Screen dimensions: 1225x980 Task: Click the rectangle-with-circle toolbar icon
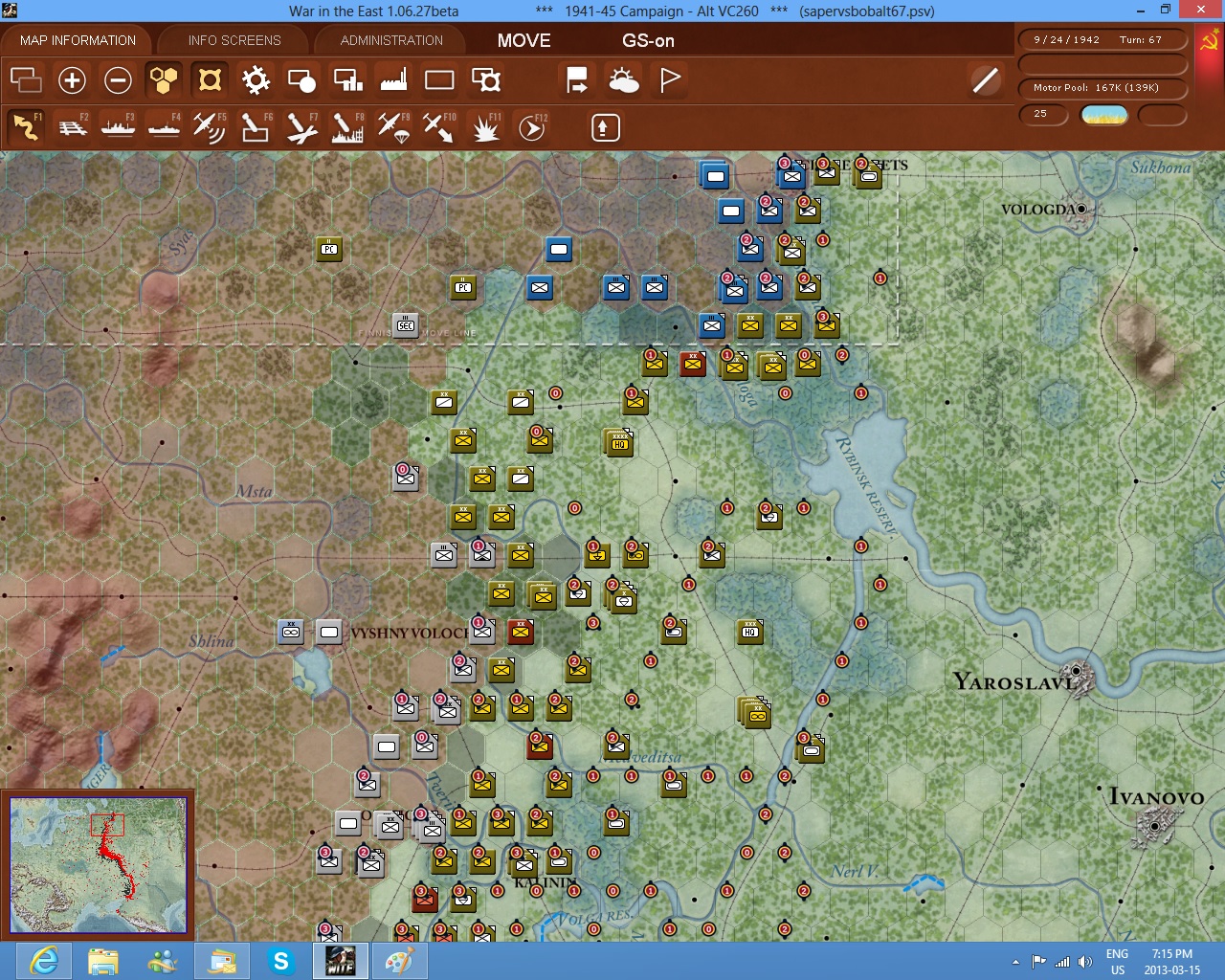coord(301,79)
